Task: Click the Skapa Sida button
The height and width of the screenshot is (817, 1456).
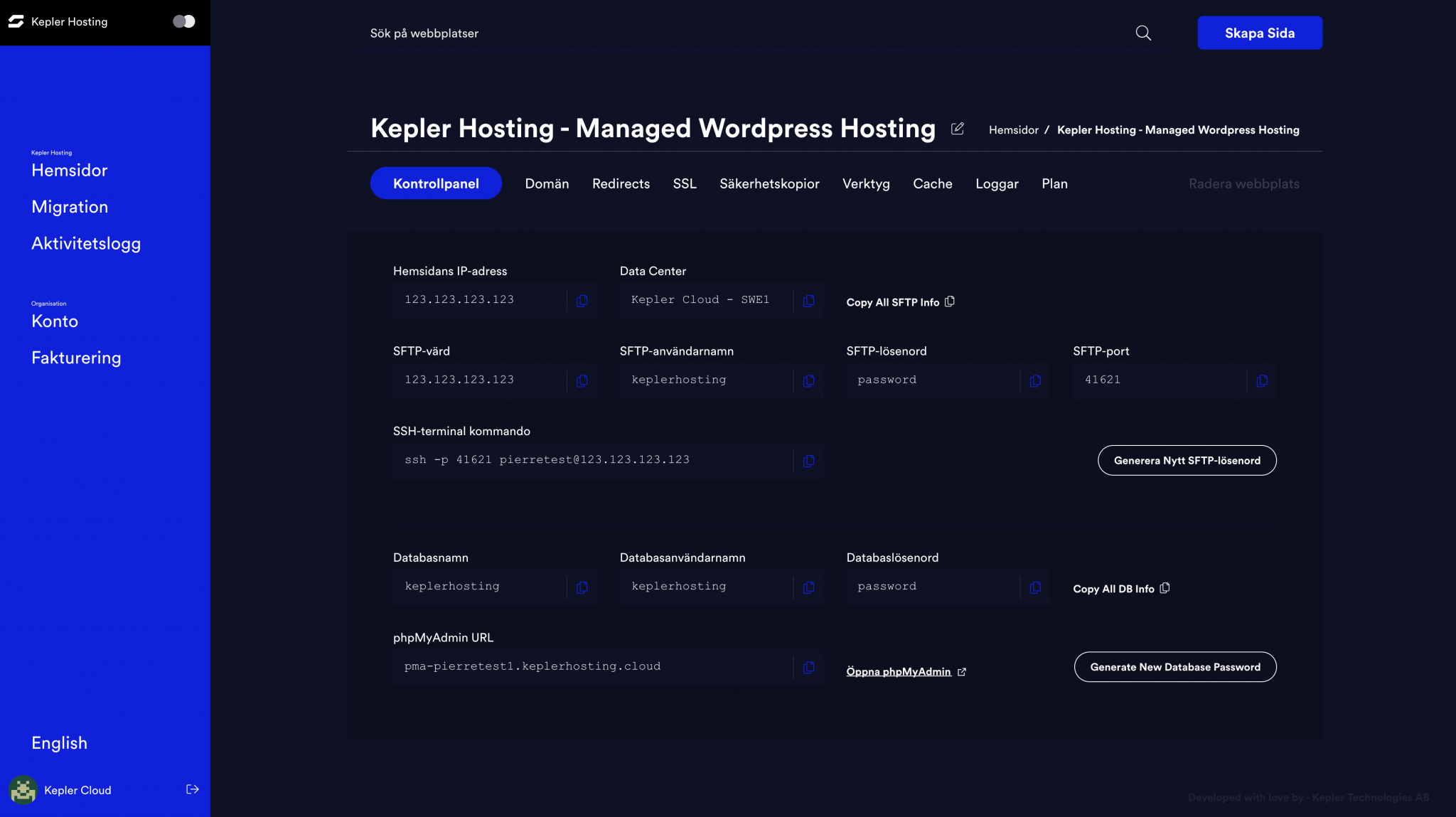Action: (1259, 33)
